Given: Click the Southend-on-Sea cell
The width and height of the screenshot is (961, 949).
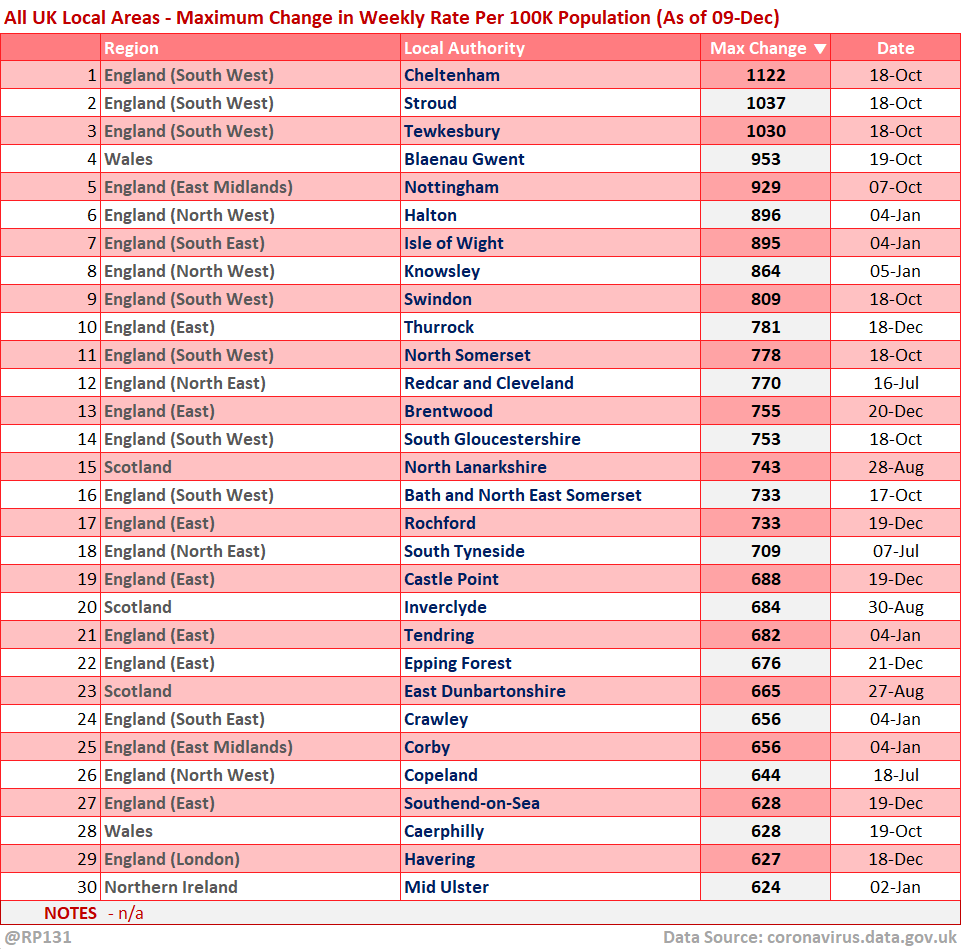Looking at the screenshot, I should pos(550,803).
